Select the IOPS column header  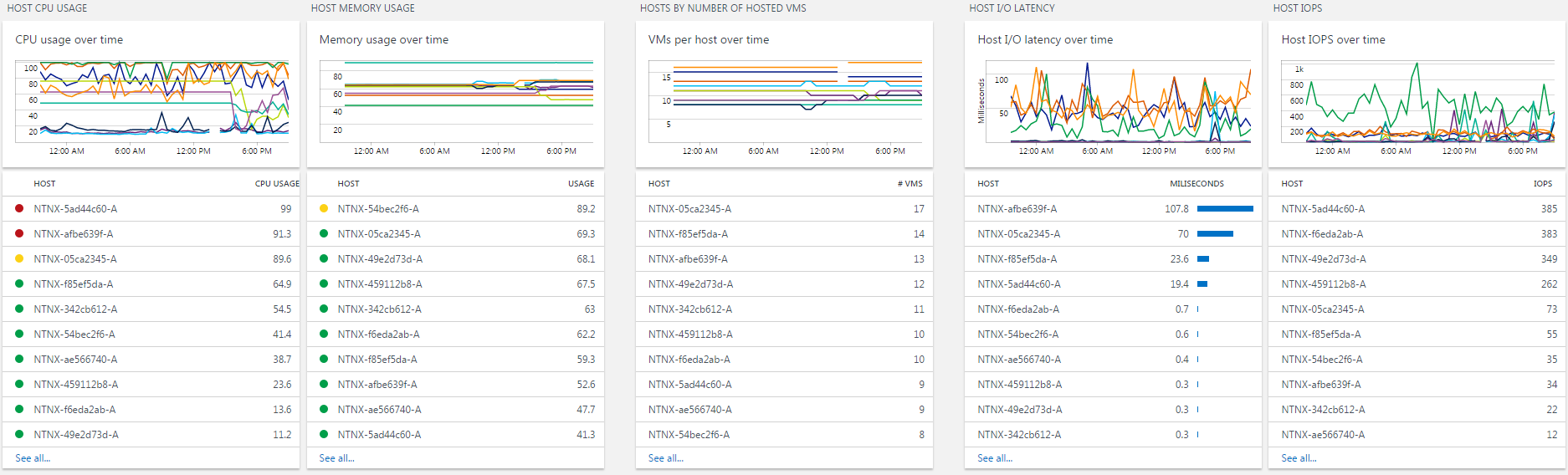[1543, 183]
